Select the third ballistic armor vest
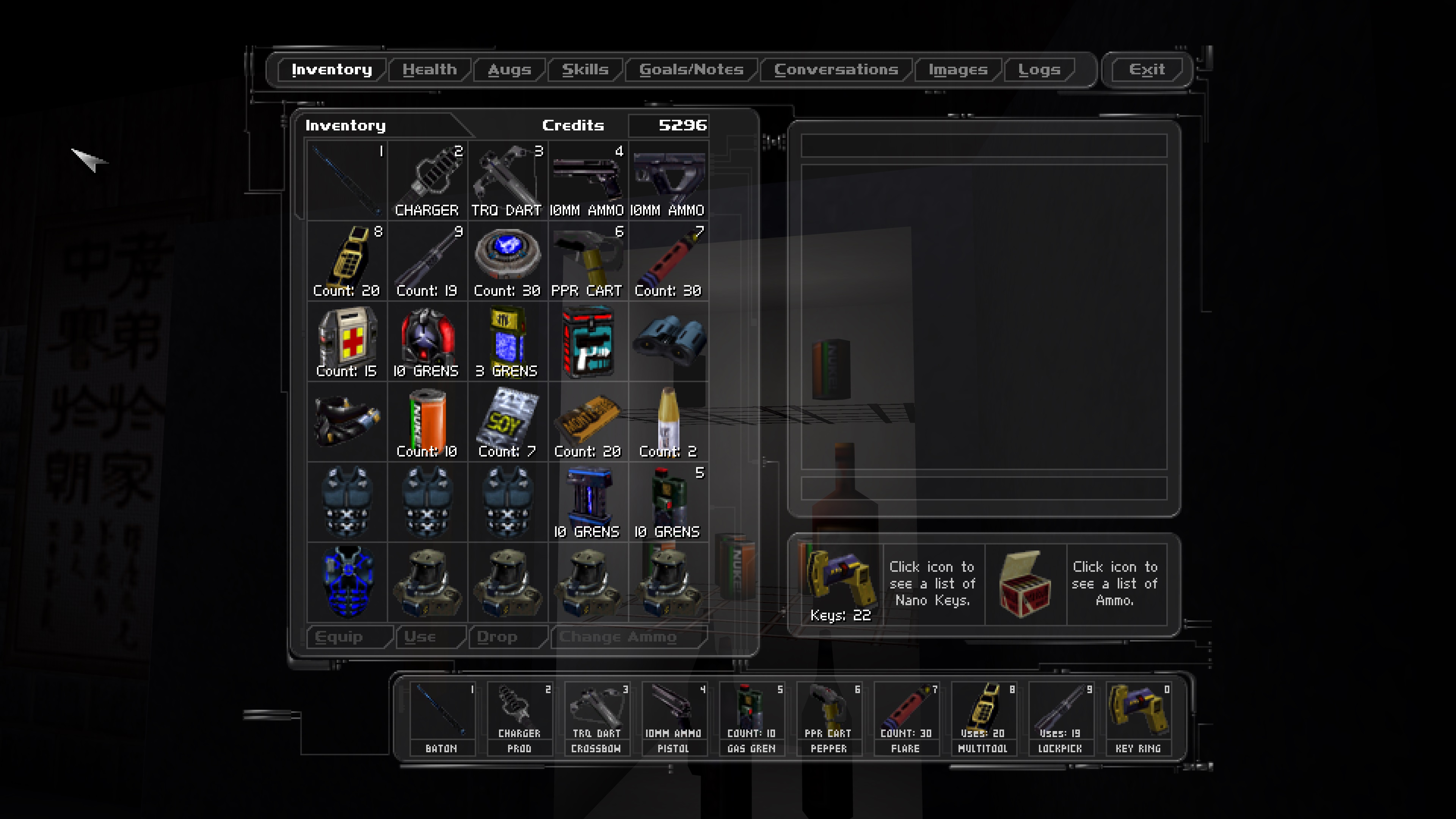Image resolution: width=1456 pixels, height=819 pixels. pos(508,502)
